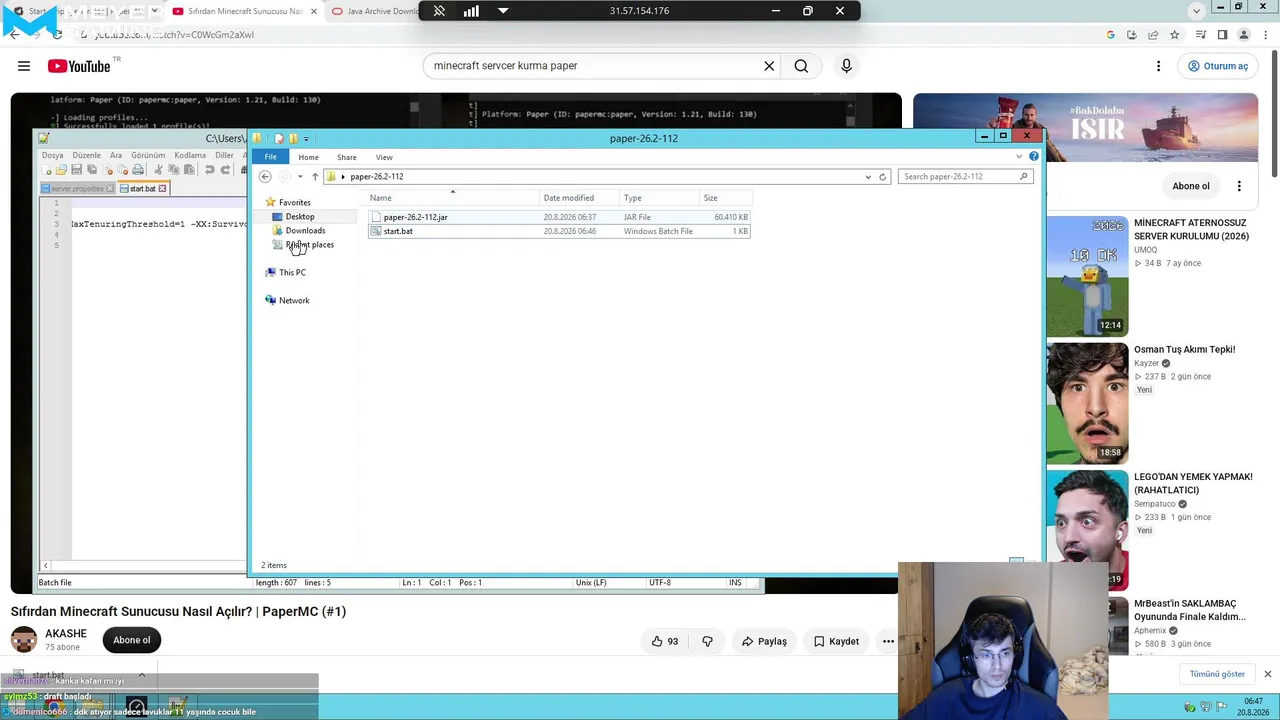Screen dimensions: 1280x720
Task: Select Desktop in Explorer navigation pane
Action: (x=299, y=217)
